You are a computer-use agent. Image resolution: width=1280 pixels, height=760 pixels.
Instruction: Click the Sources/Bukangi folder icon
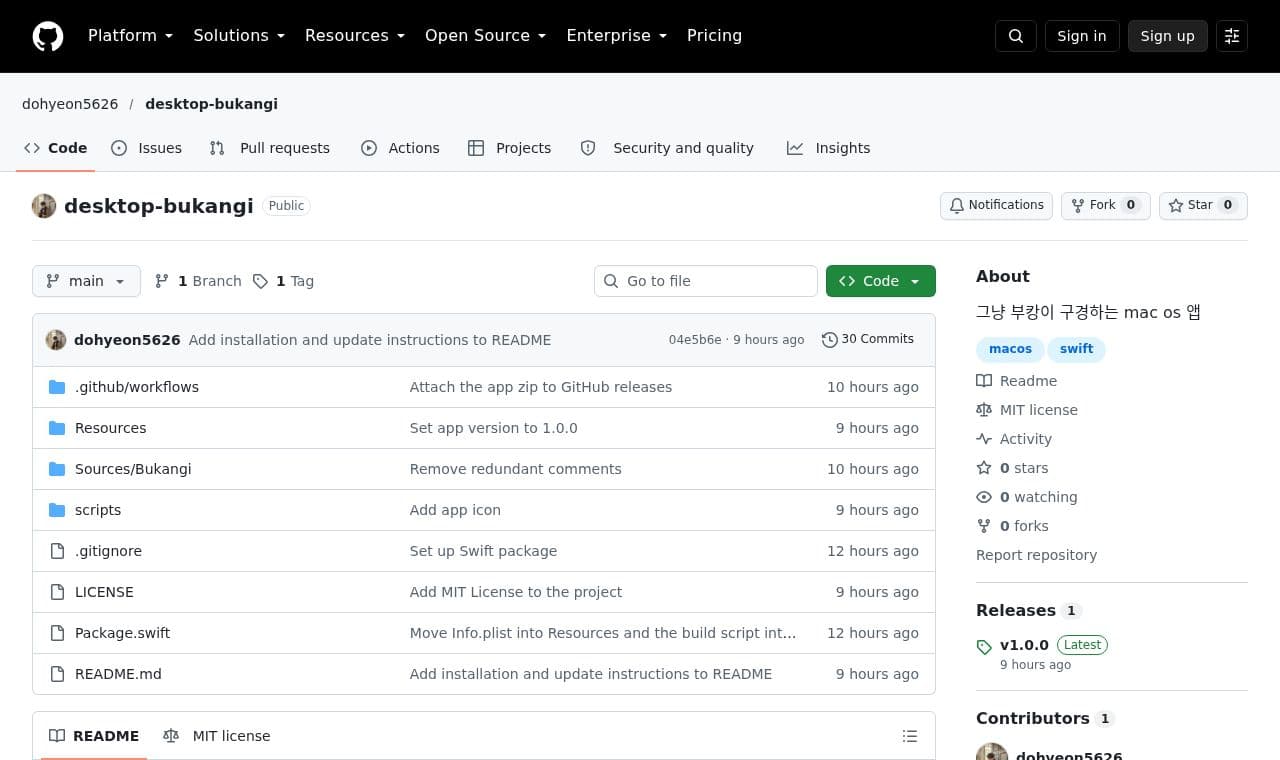tap(57, 469)
